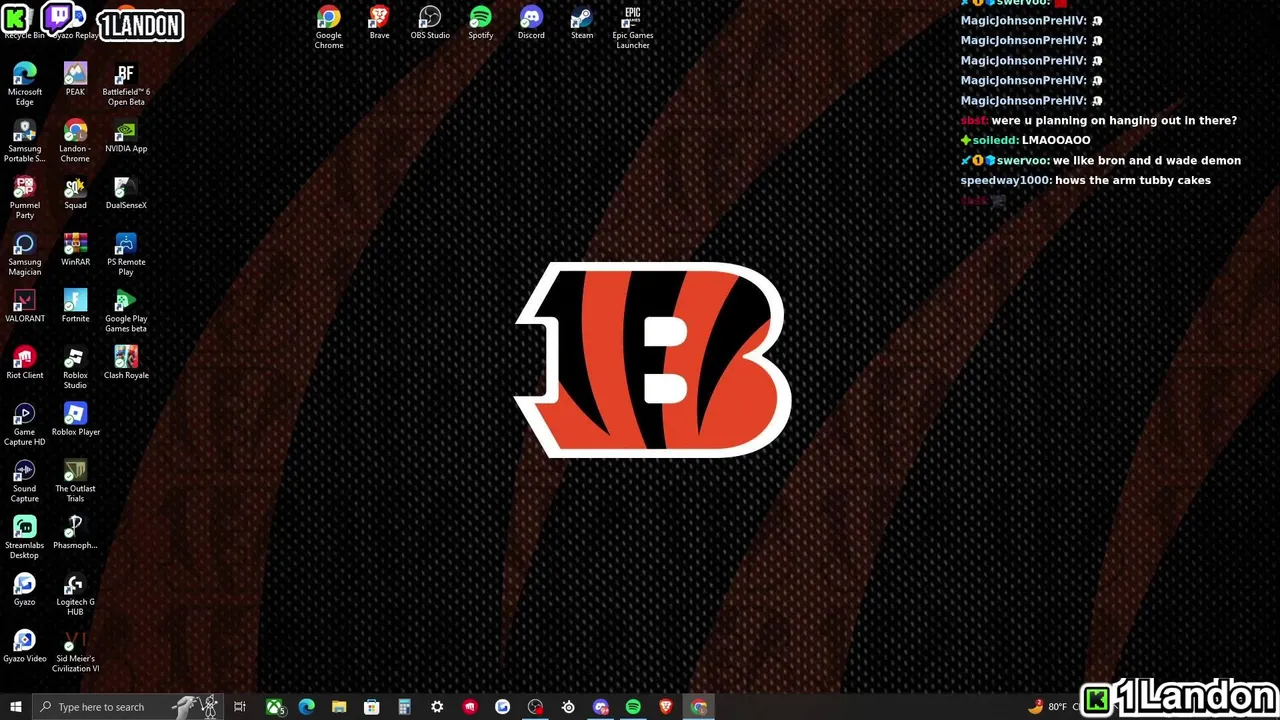Image resolution: width=1280 pixels, height=720 pixels.
Task: Select the Microsoft Edge desktop icon
Action: point(25,84)
